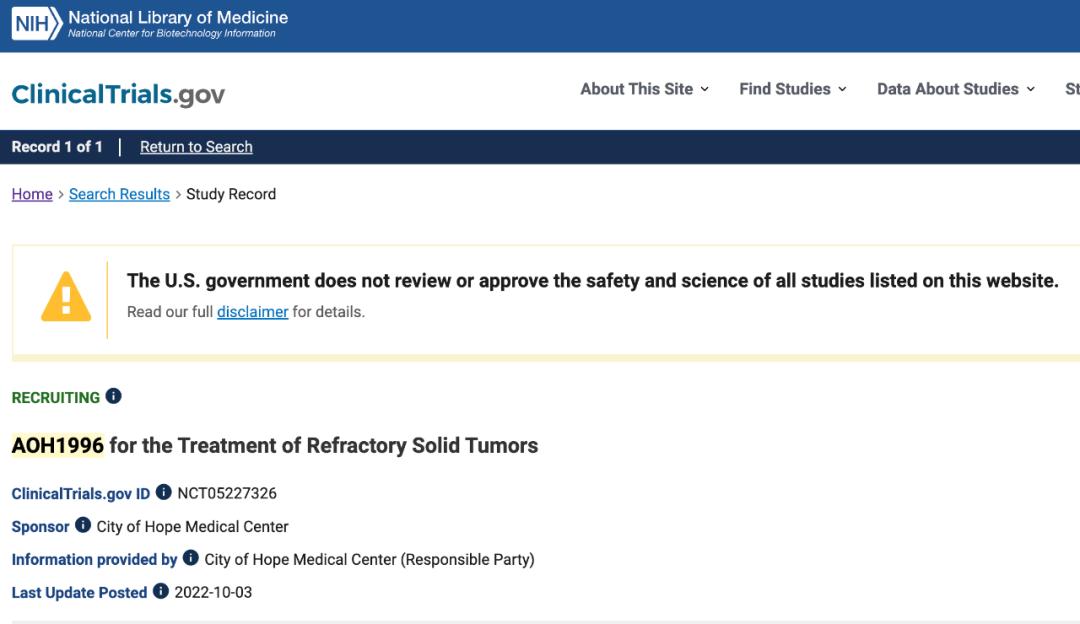This screenshot has width=1080, height=624.
Task: Click the Study Record breadcrumb text
Action: point(231,194)
